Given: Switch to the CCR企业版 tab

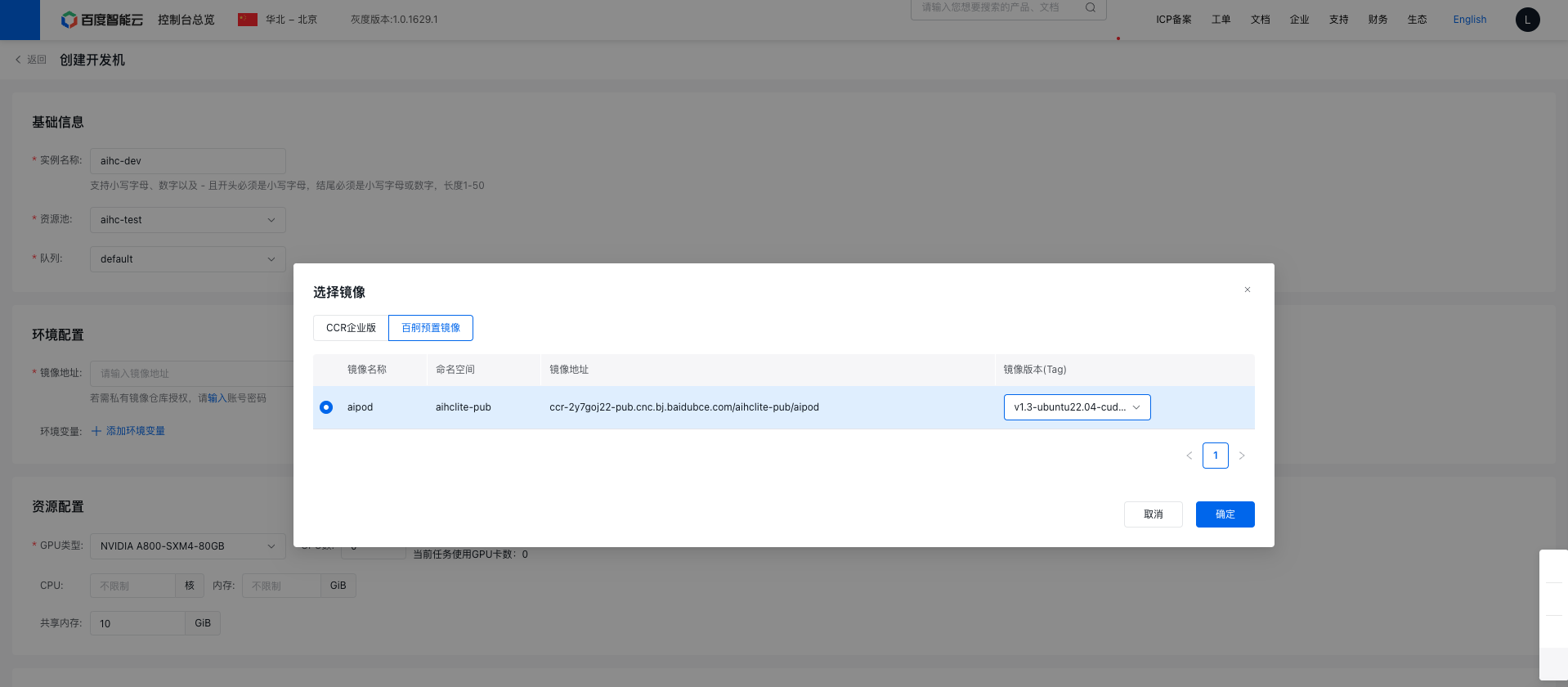Looking at the screenshot, I should [351, 328].
